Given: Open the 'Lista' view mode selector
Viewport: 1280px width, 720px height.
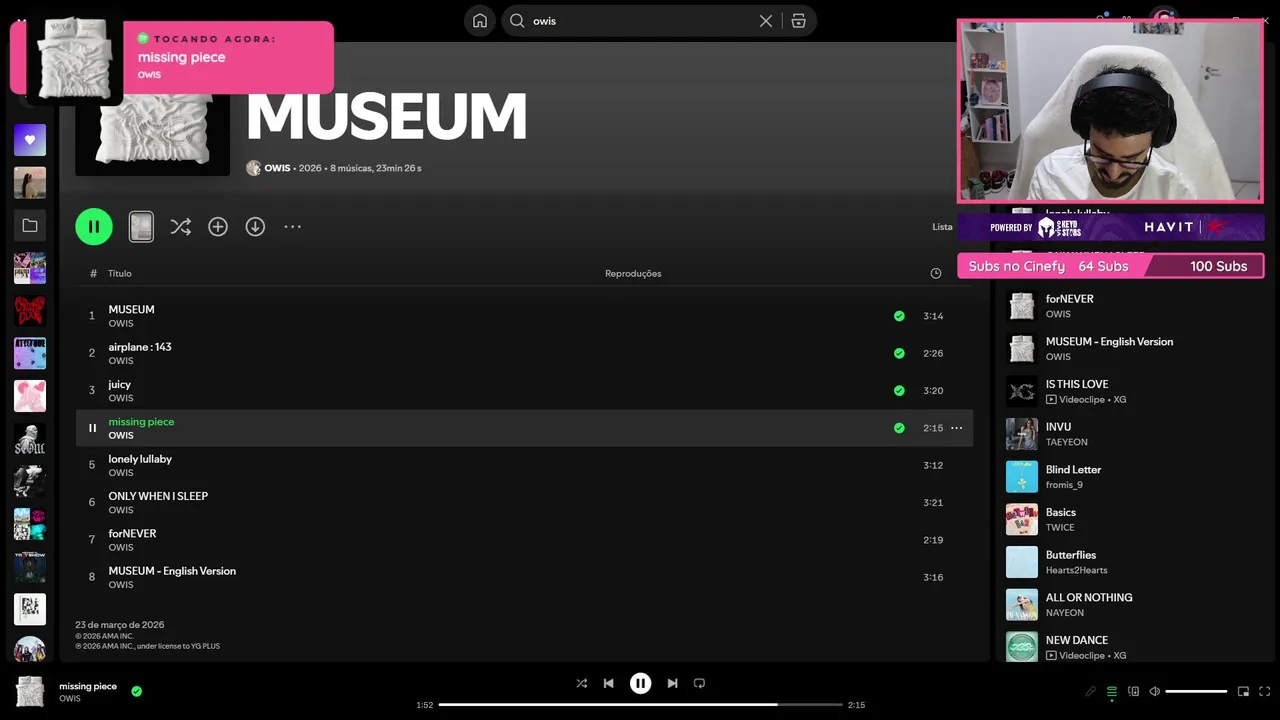Looking at the screenshot, I should [942, 227].
